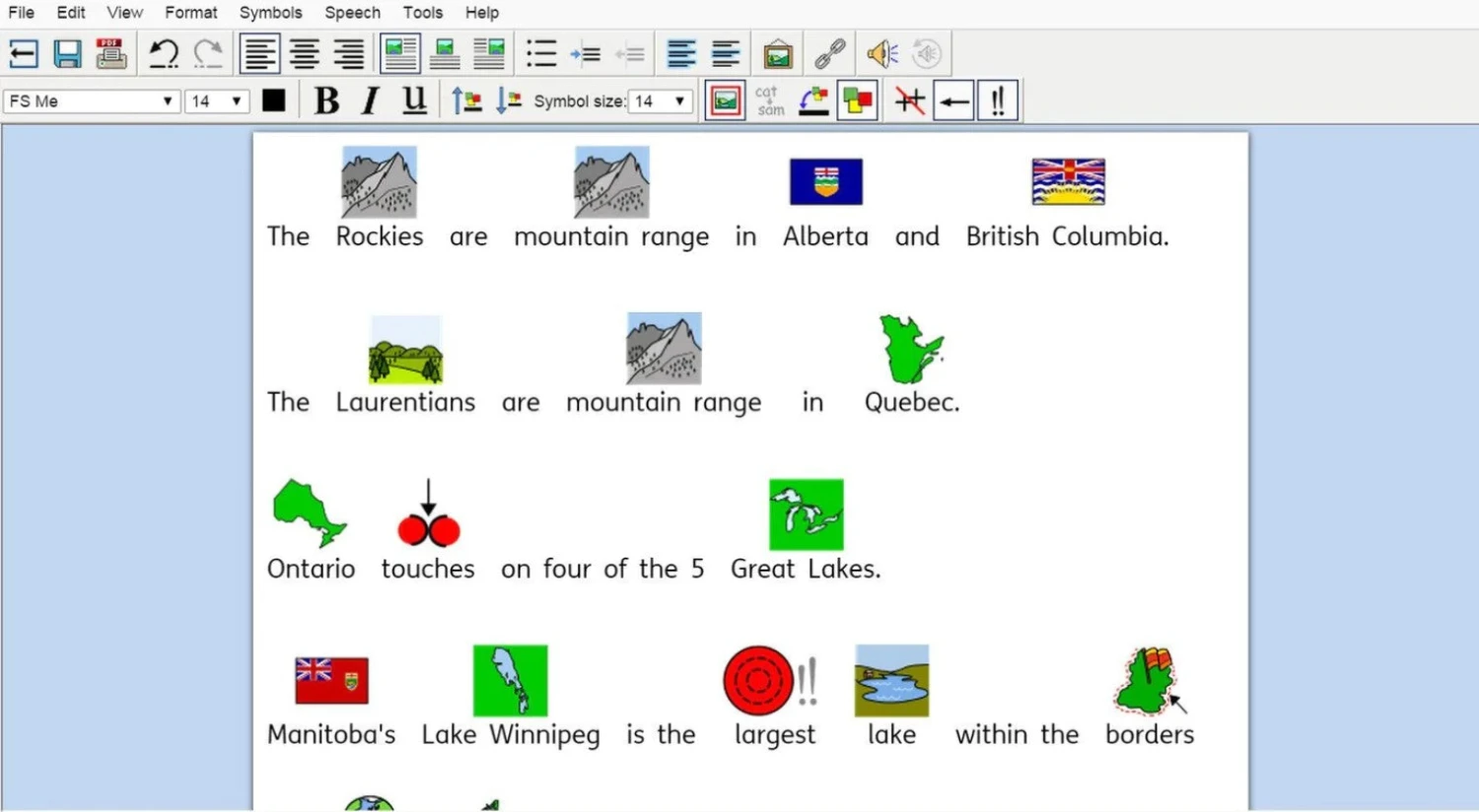Image resolution: width=1479 pixels, height=812 pixels.
Task: Expand the font size 14 dropdown
Action: pos(237,101)
